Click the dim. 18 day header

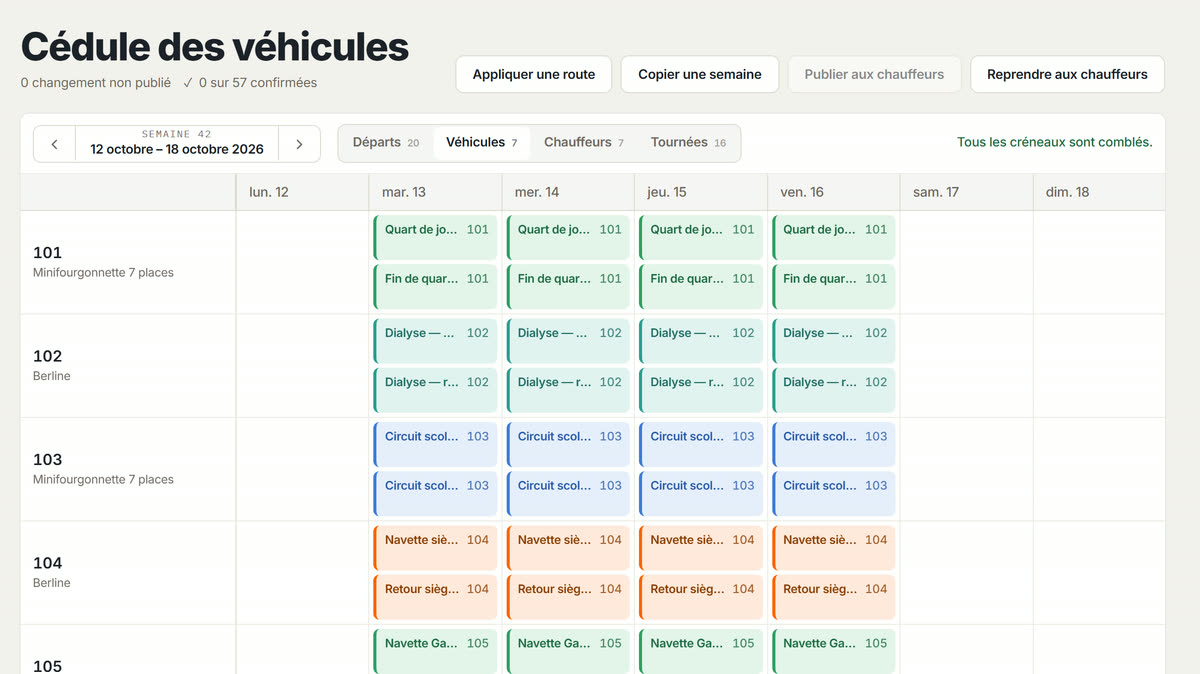1099,192
